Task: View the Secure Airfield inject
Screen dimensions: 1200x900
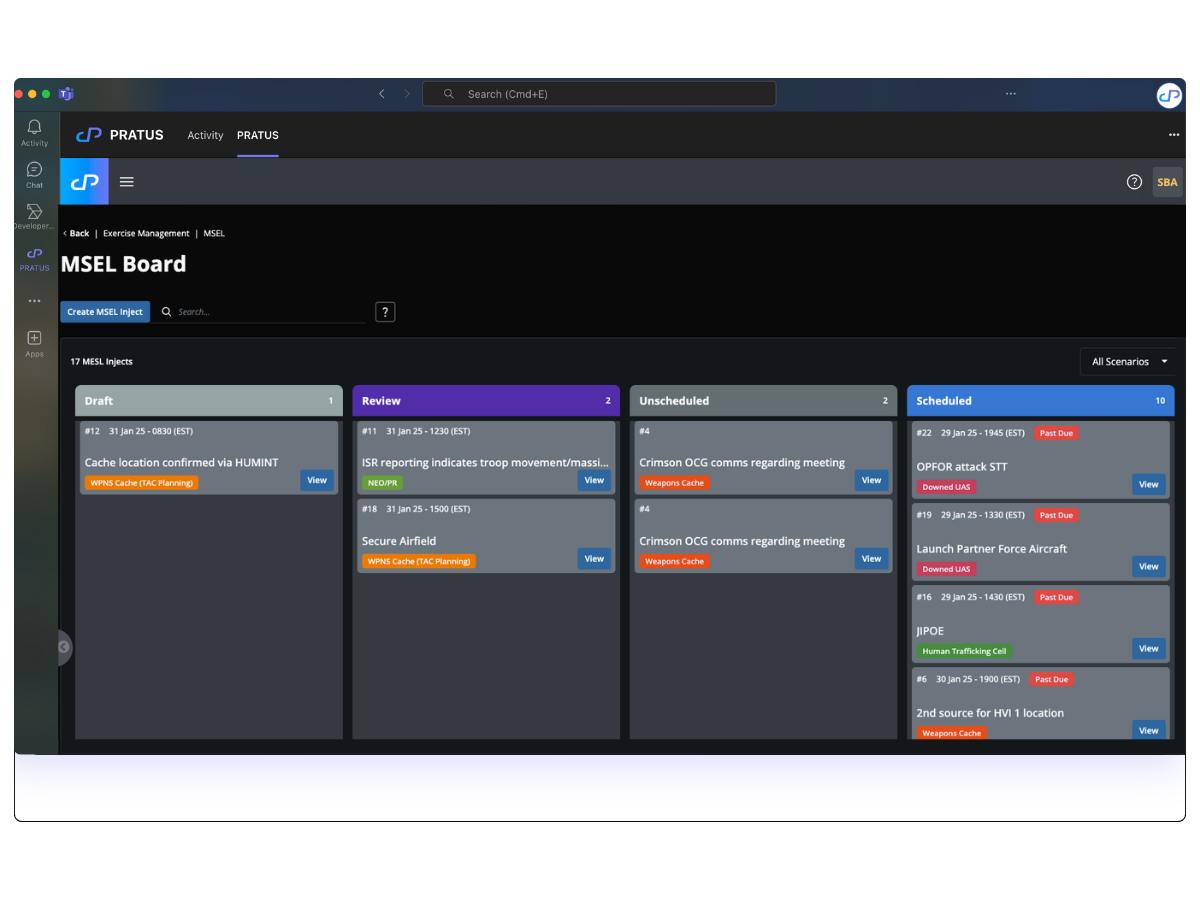Action: [x=594, y=559]
